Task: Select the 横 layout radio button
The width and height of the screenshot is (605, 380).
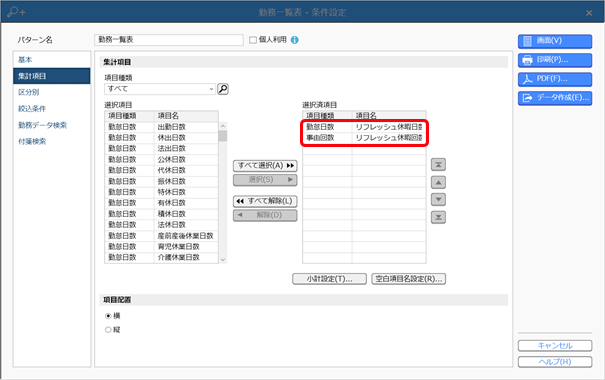Action: pyautogui.click(x=108, y=316)
